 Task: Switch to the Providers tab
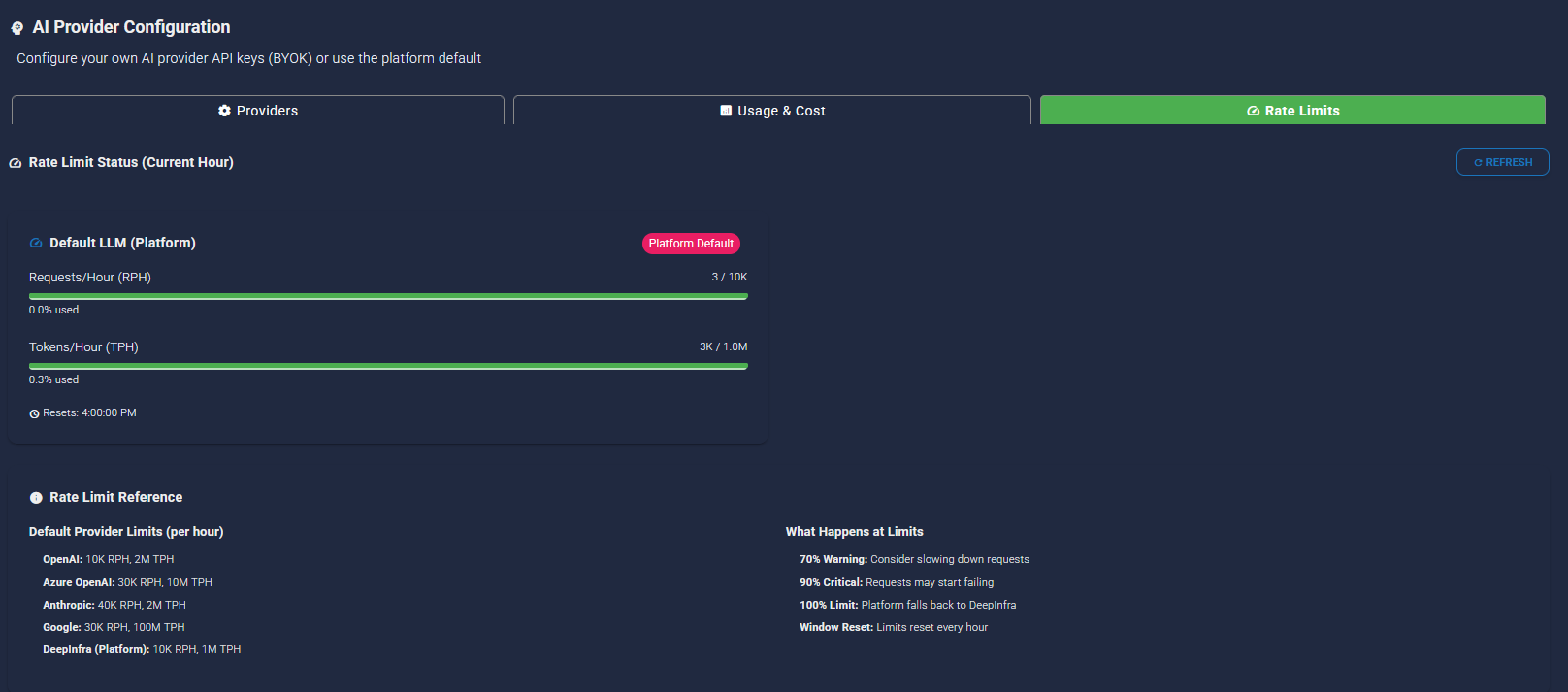(258, 111)
